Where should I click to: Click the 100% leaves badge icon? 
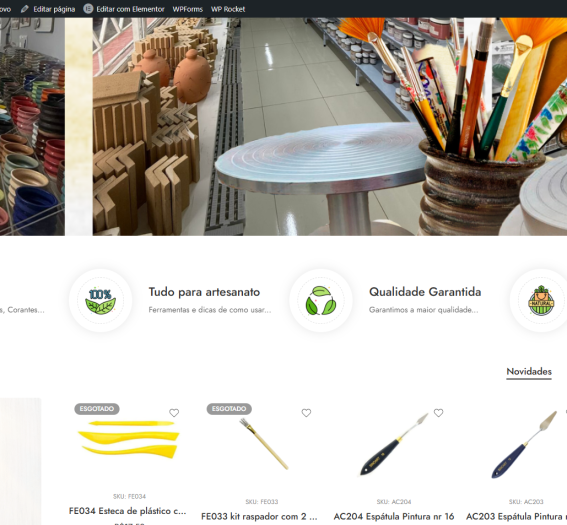coord(101,300)
